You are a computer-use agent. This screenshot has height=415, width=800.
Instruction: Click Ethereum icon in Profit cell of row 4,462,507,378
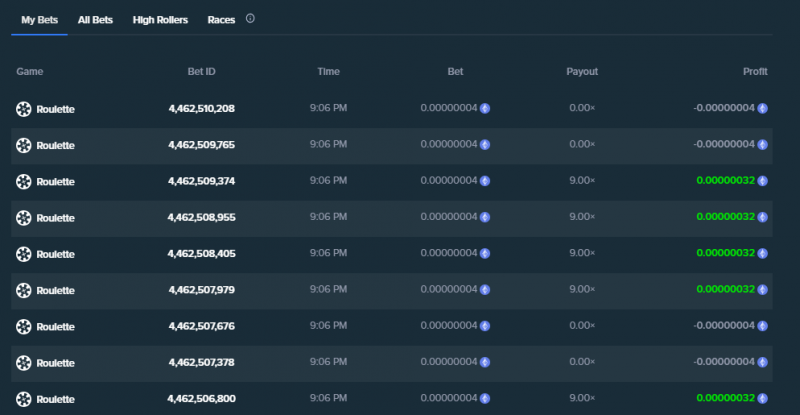[x=762, y=362]
